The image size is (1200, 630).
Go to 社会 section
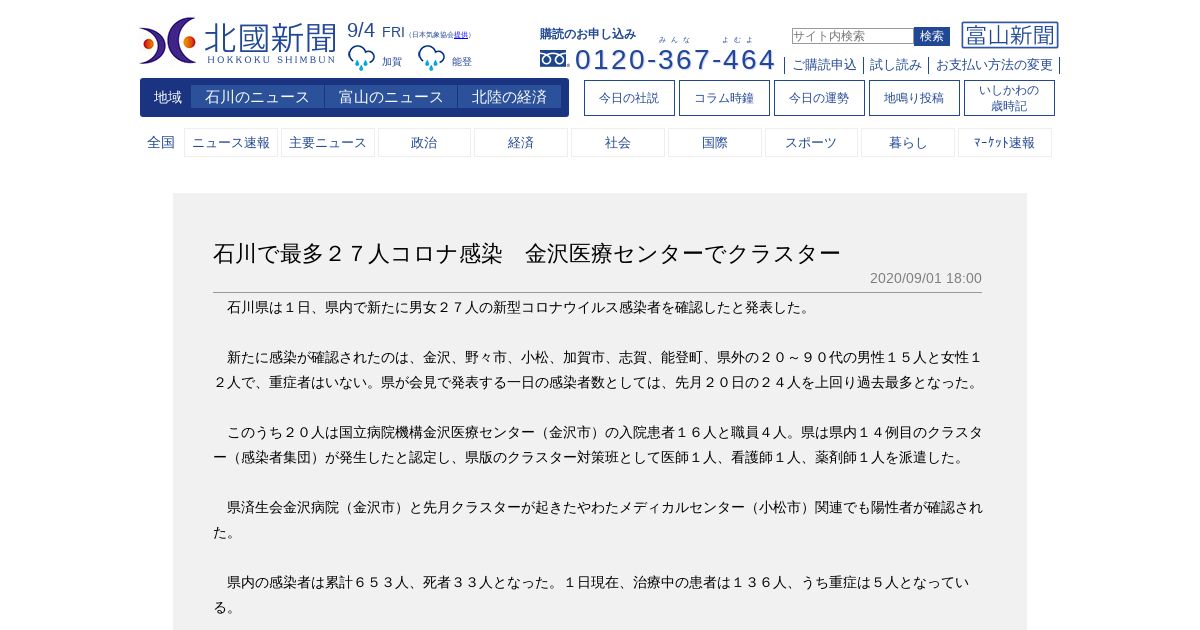618,143
